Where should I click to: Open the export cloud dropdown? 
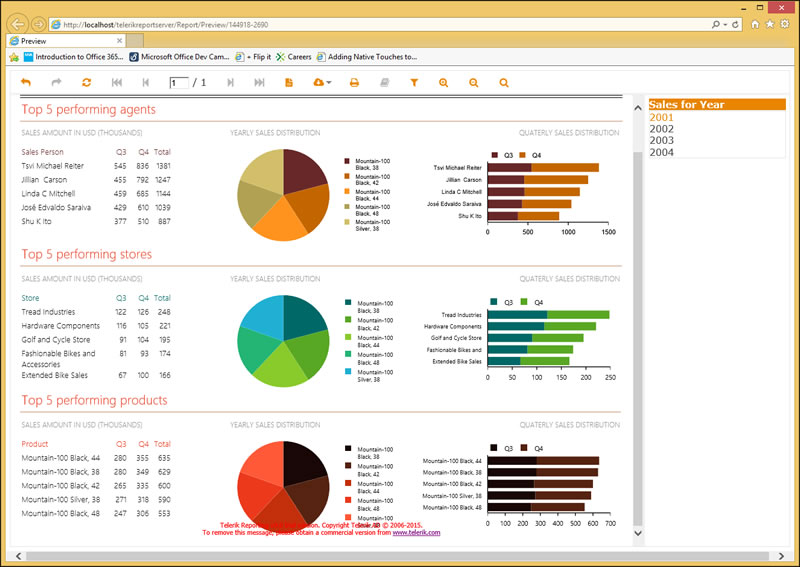[322, 82]
